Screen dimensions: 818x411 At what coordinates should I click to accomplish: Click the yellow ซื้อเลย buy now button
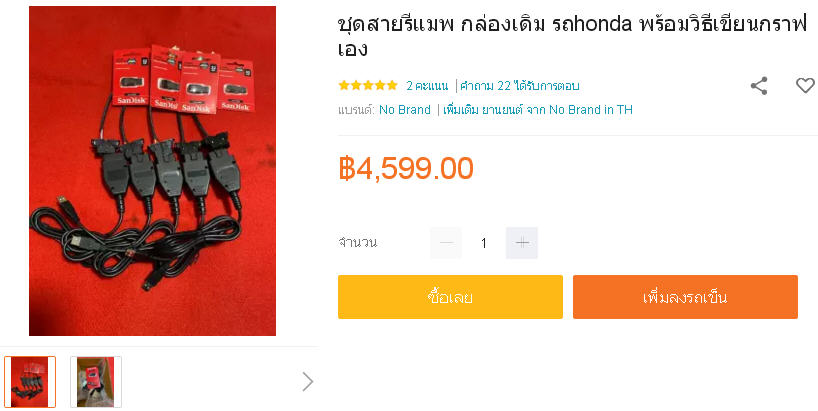(x=450, y=297)
